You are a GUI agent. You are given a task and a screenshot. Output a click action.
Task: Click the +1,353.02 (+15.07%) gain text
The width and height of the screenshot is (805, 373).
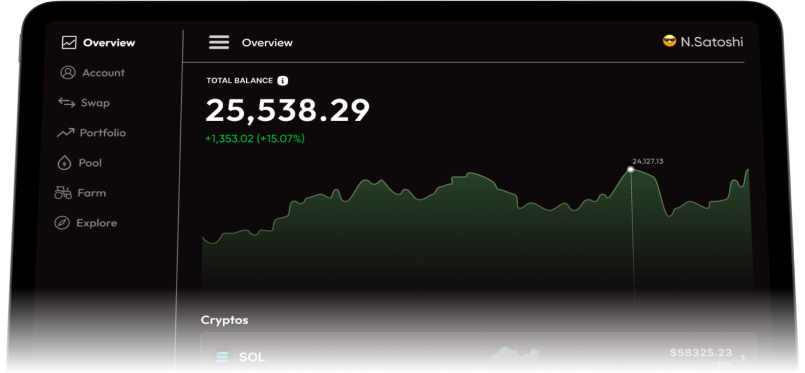click(255, 139)
